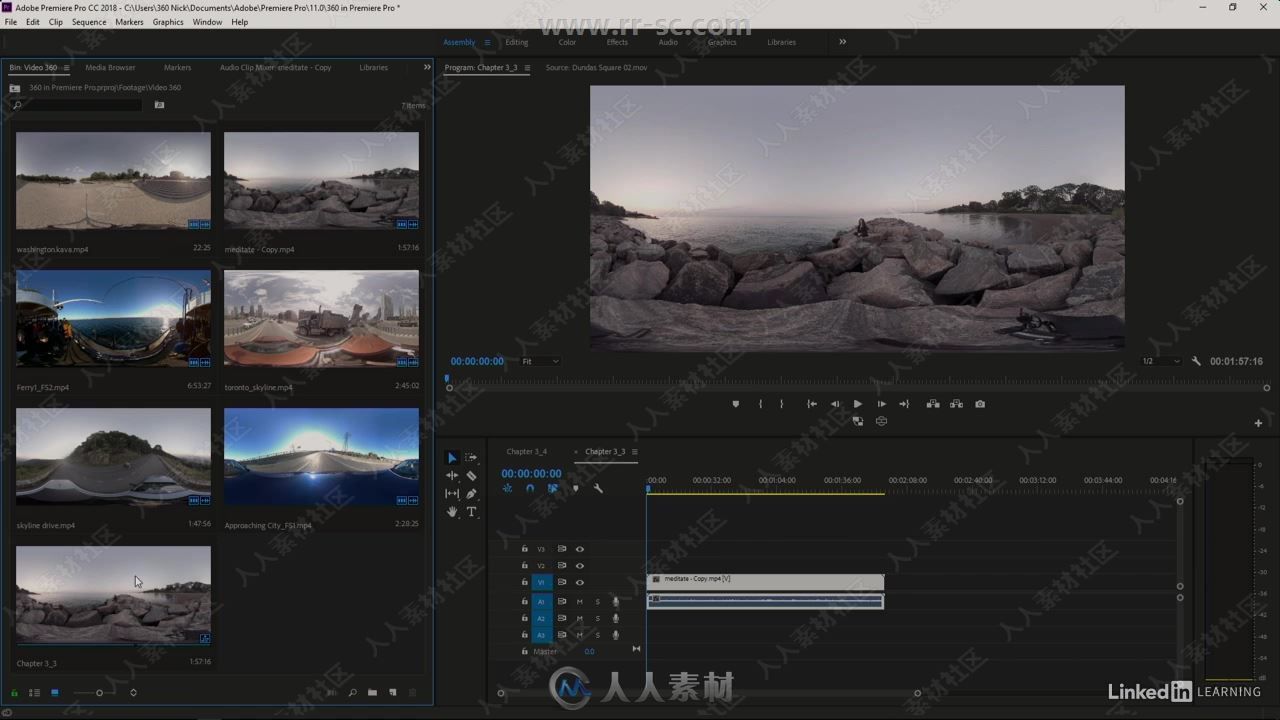The height and width of the screenshot is (720, 1280).
Task: Click Add Marker in Program Monitor
Action: [736, 404]
